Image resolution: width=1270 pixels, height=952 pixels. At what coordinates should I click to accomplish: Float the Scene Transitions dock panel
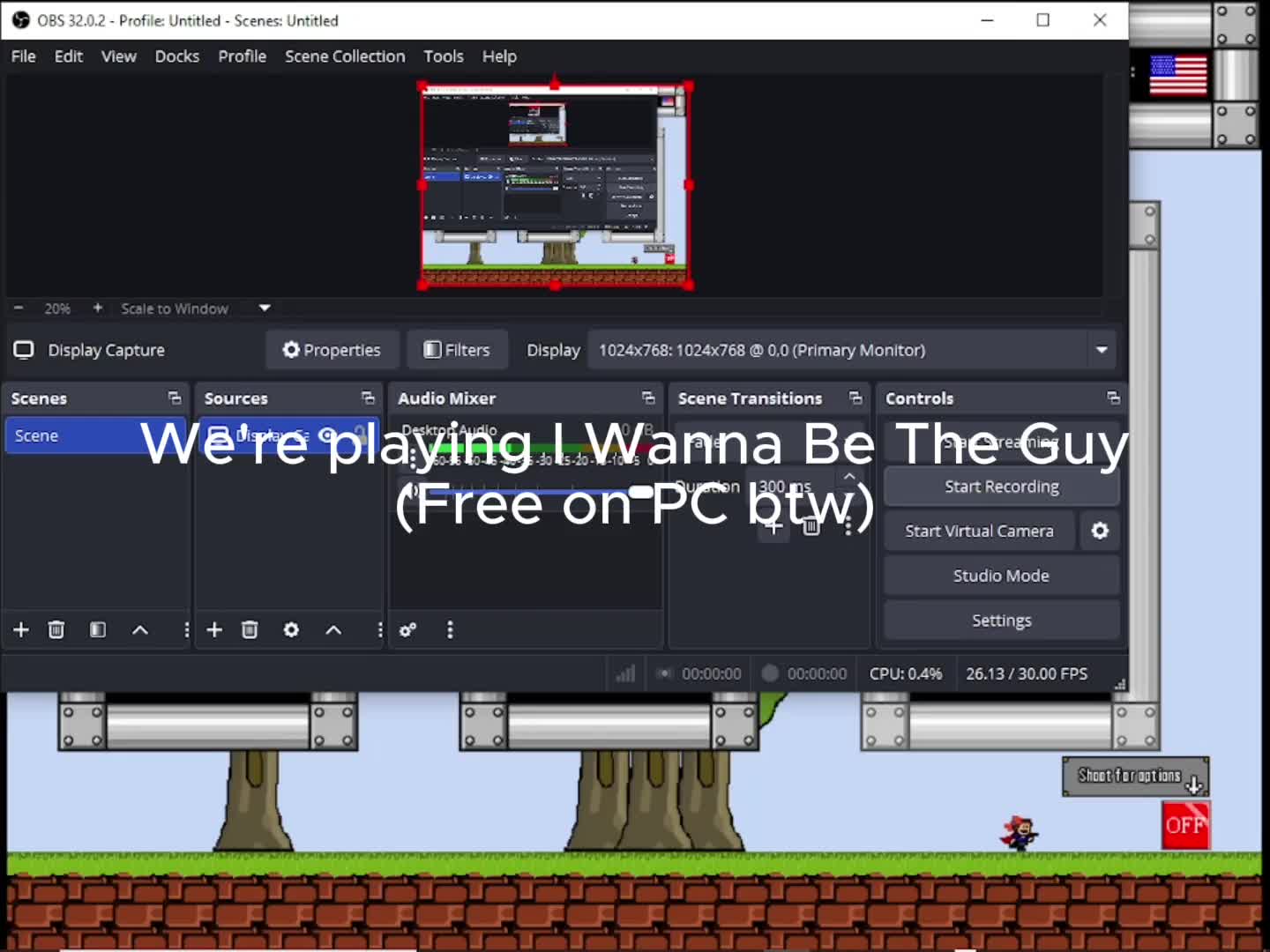855,398
